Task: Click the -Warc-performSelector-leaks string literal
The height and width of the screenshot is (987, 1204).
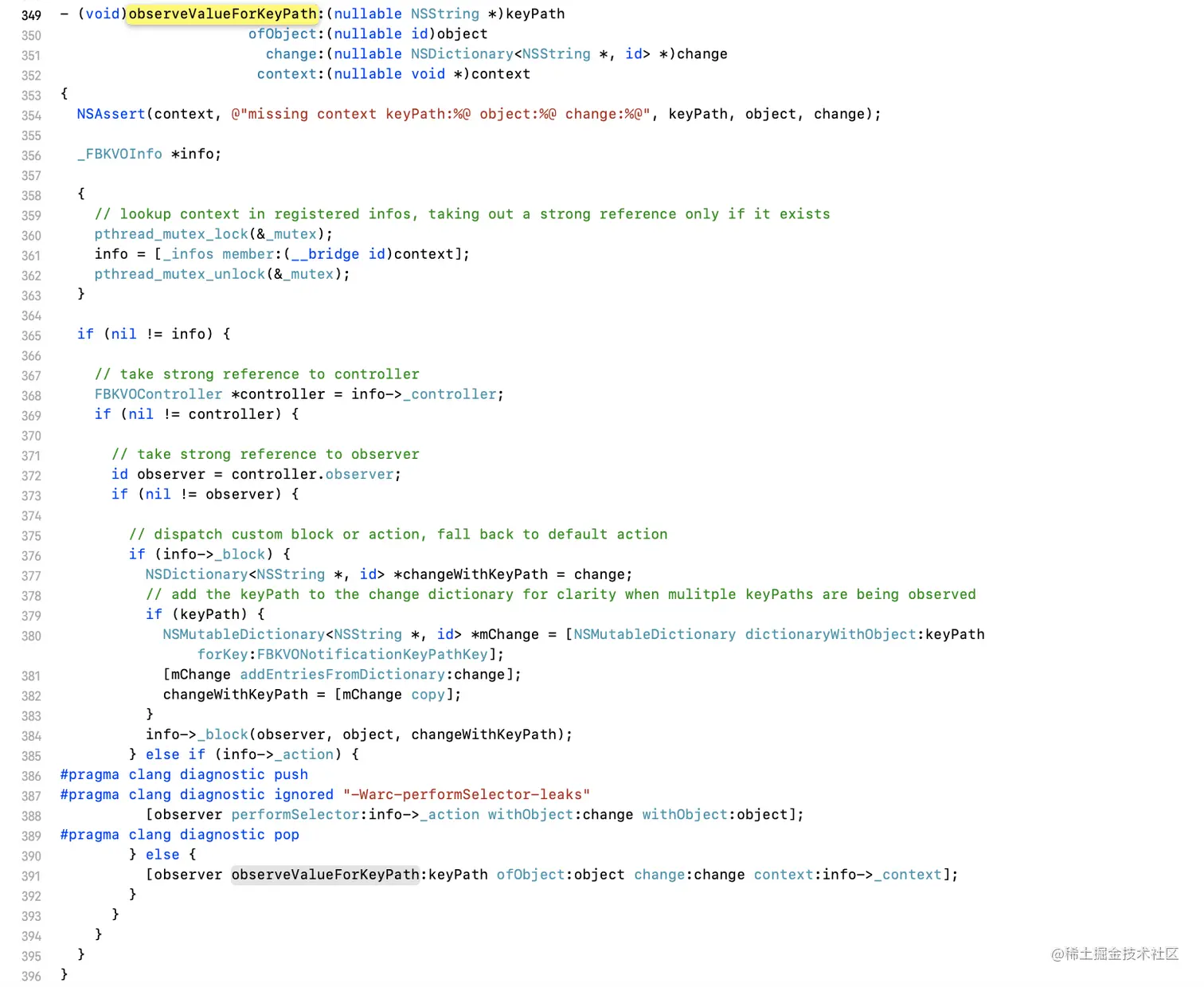Action: (x=466, y=794)
